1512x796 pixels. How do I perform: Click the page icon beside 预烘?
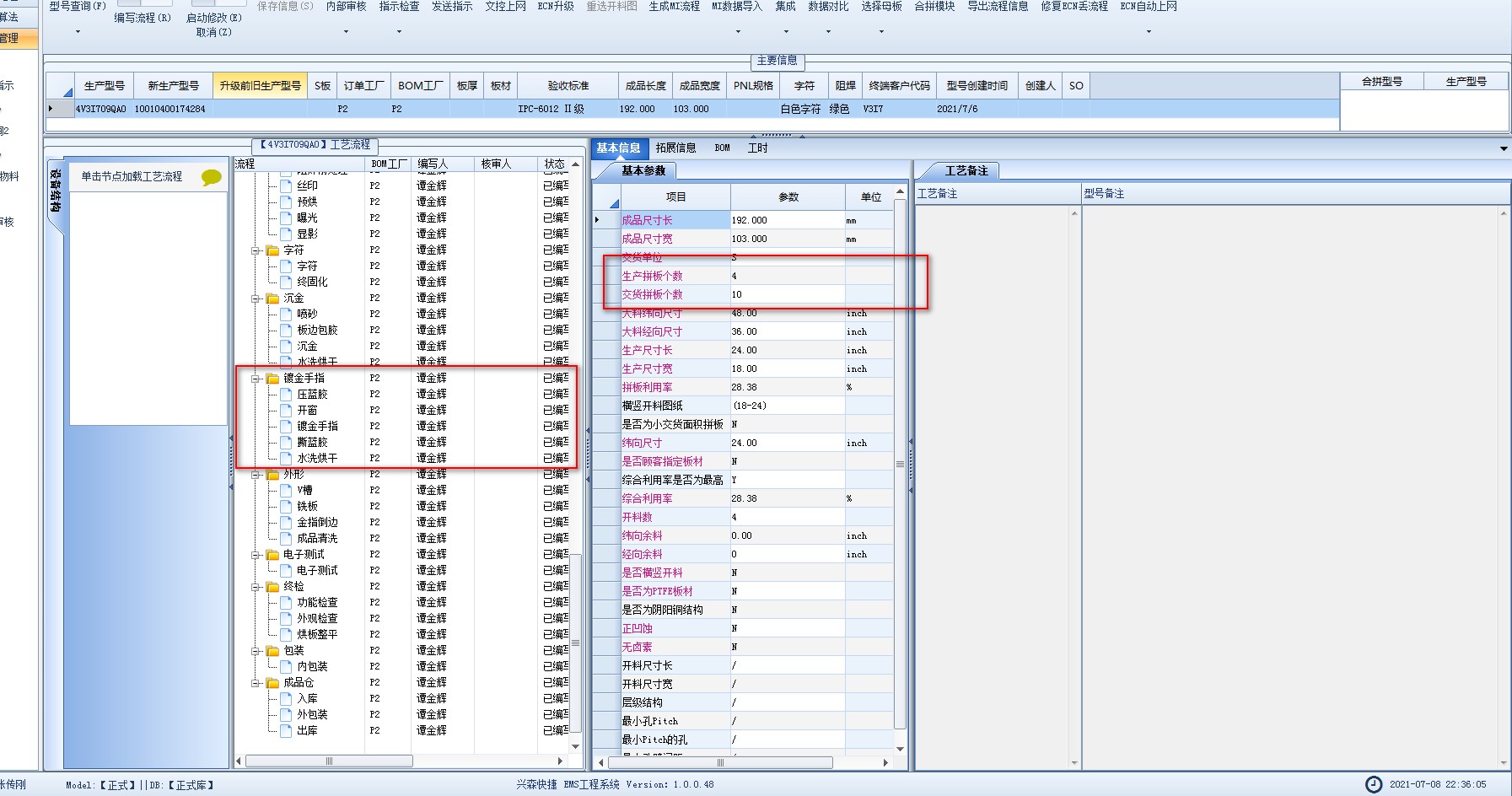286,202
